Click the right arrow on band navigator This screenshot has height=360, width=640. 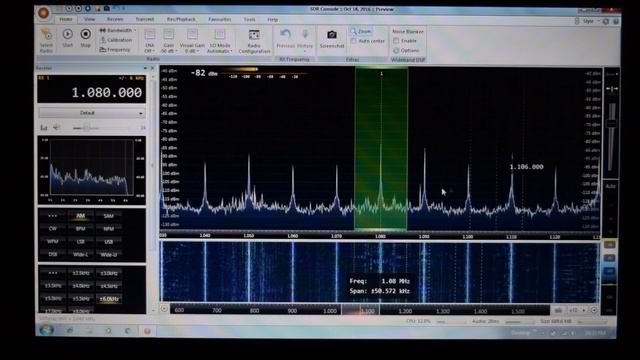coord(594,310)
